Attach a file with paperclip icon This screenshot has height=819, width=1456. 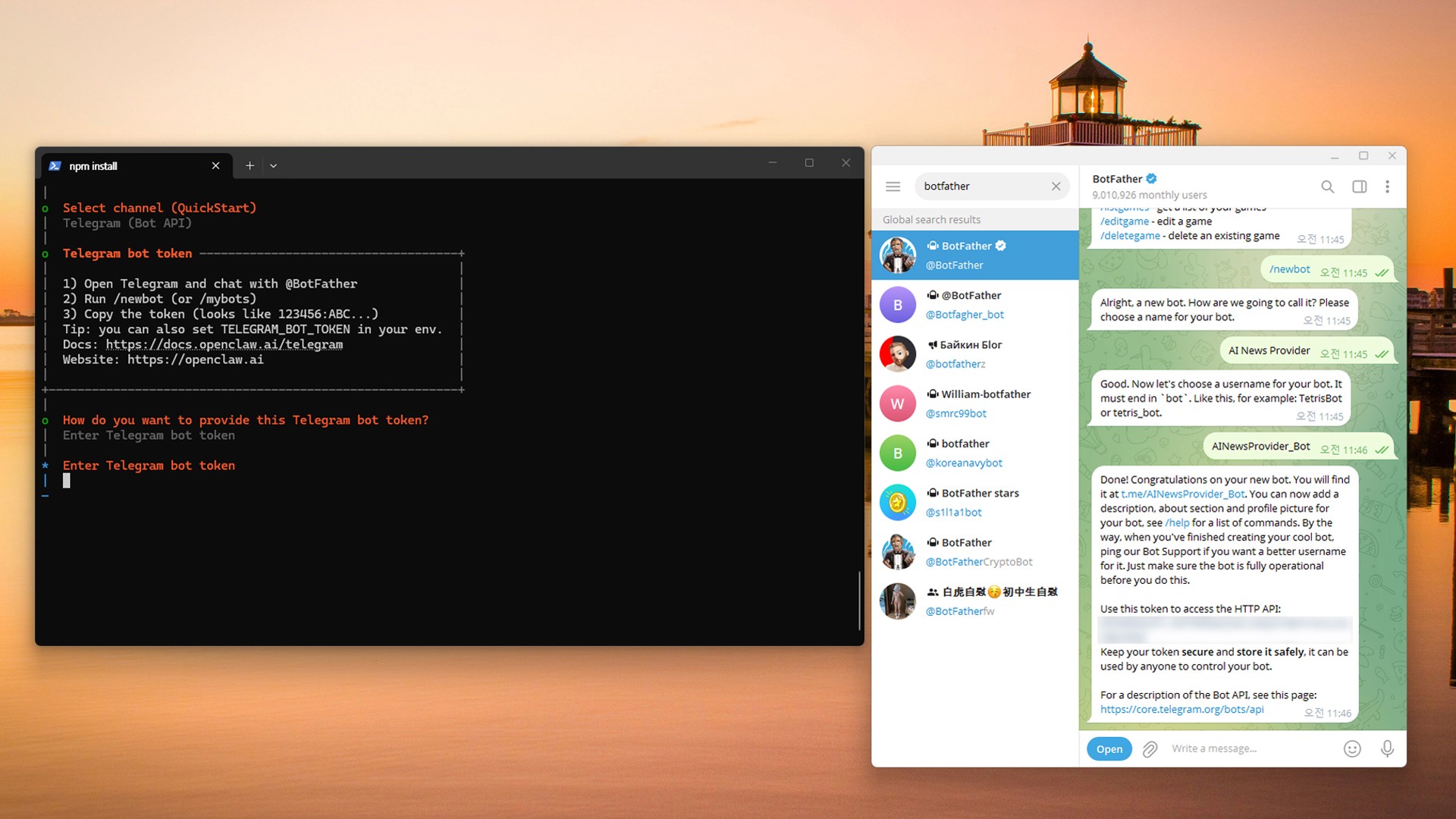coord(1150,749)
